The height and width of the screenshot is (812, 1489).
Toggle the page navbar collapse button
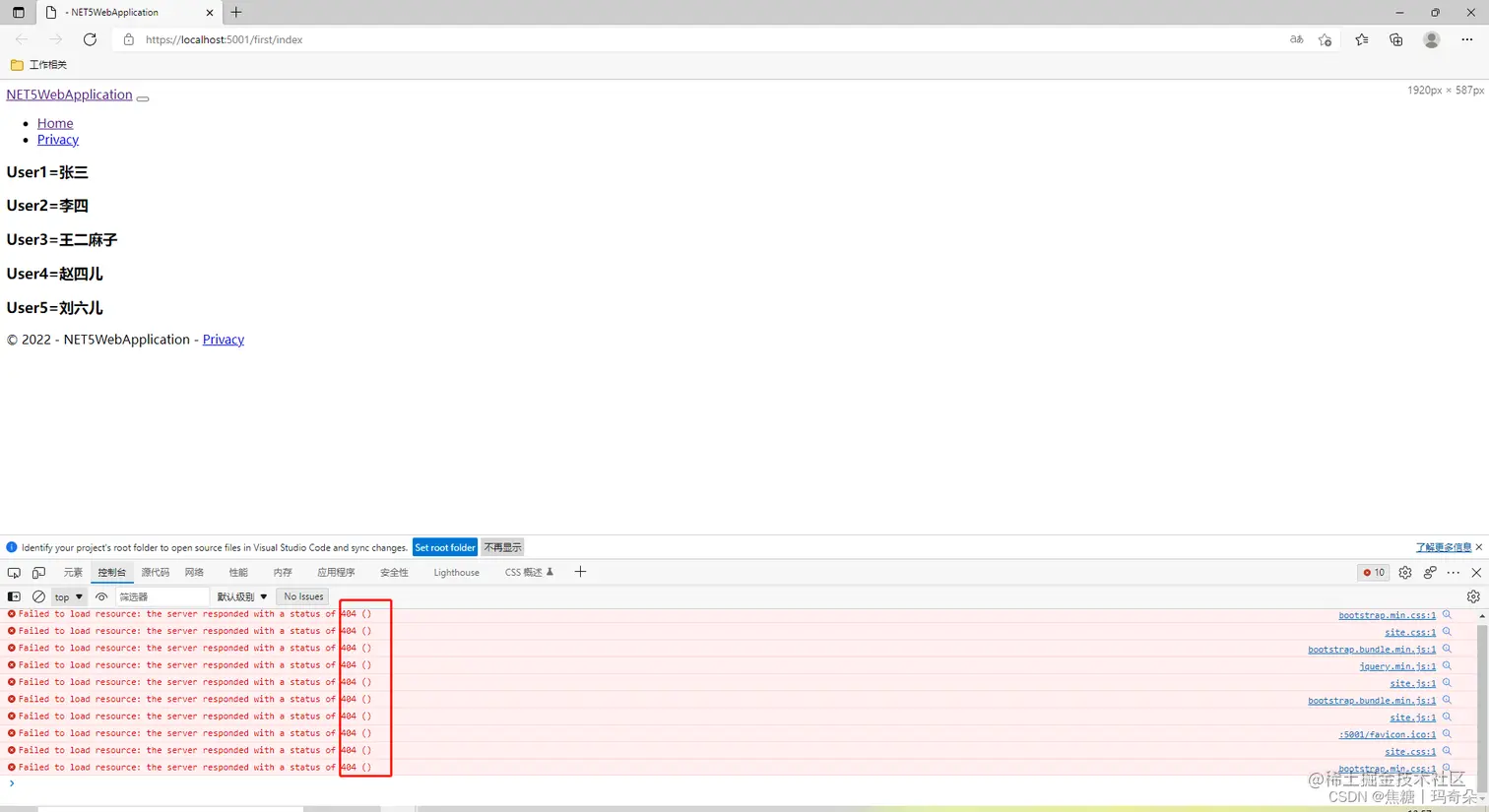pyautogui.click(x=143, y=98)
